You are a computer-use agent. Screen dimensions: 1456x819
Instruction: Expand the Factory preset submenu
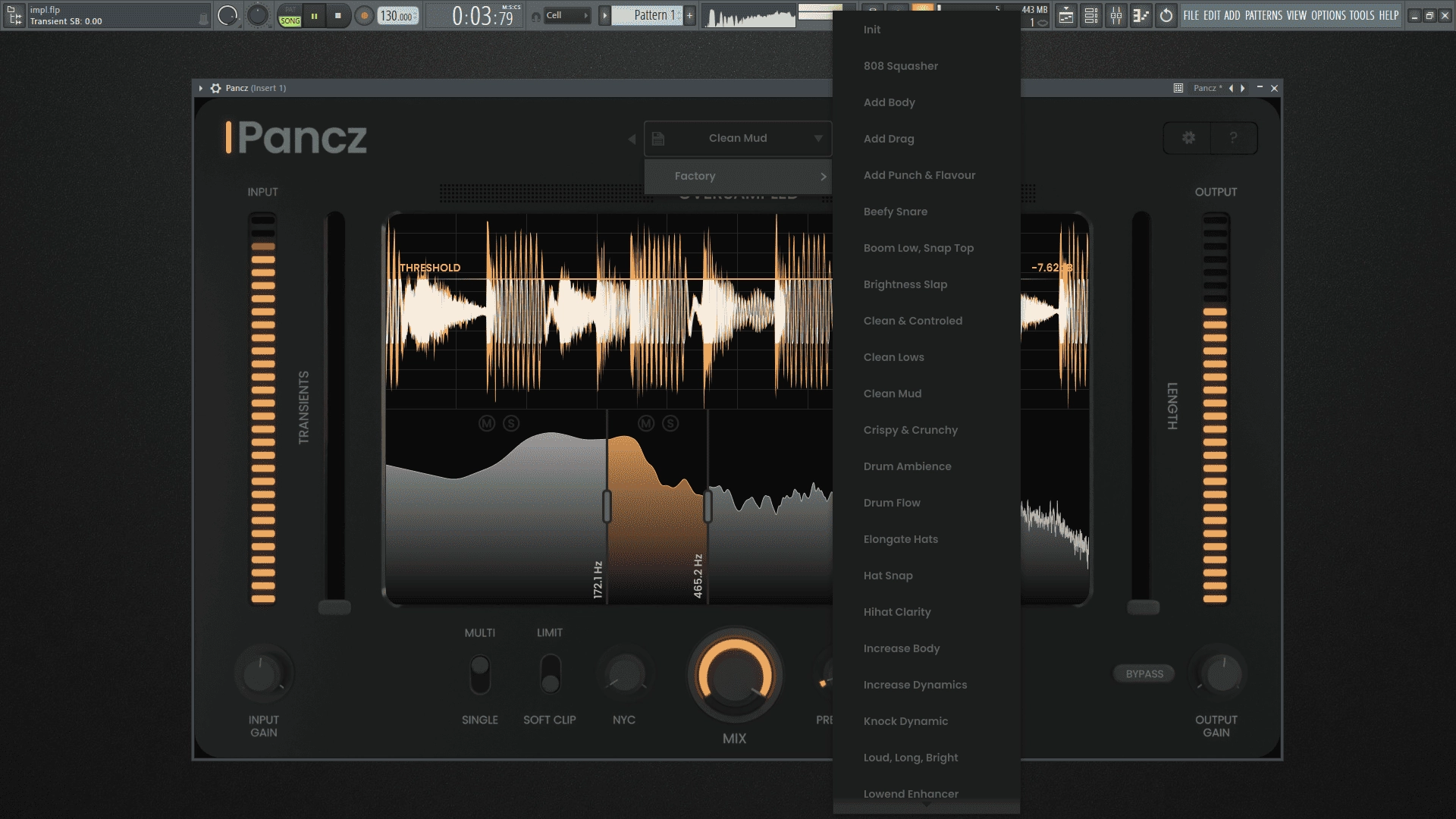pyautogui.click(x=738, y=176)
